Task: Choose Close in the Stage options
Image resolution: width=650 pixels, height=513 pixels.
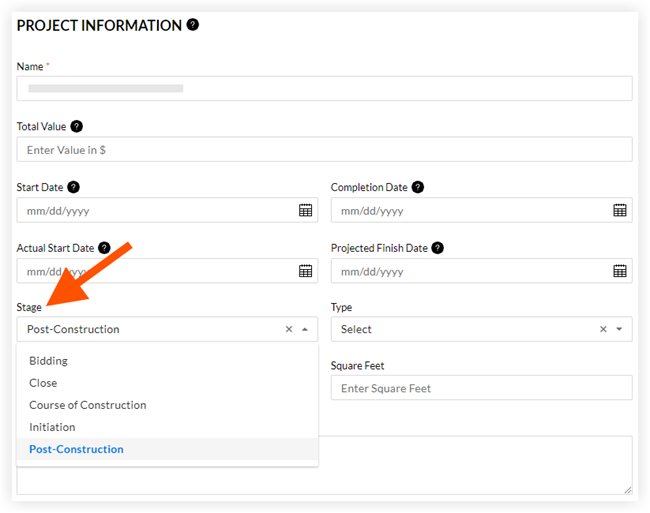Action: coord(43,383)
